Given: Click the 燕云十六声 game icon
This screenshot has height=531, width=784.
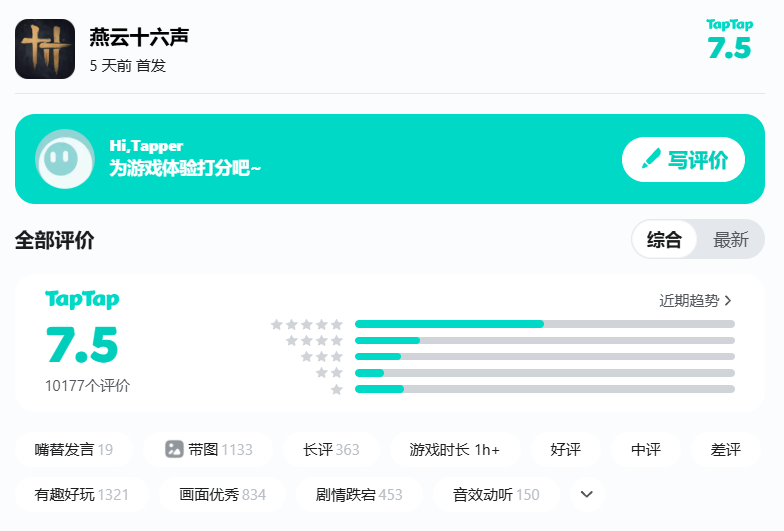Looking at the screenshot, I should 45,49.
